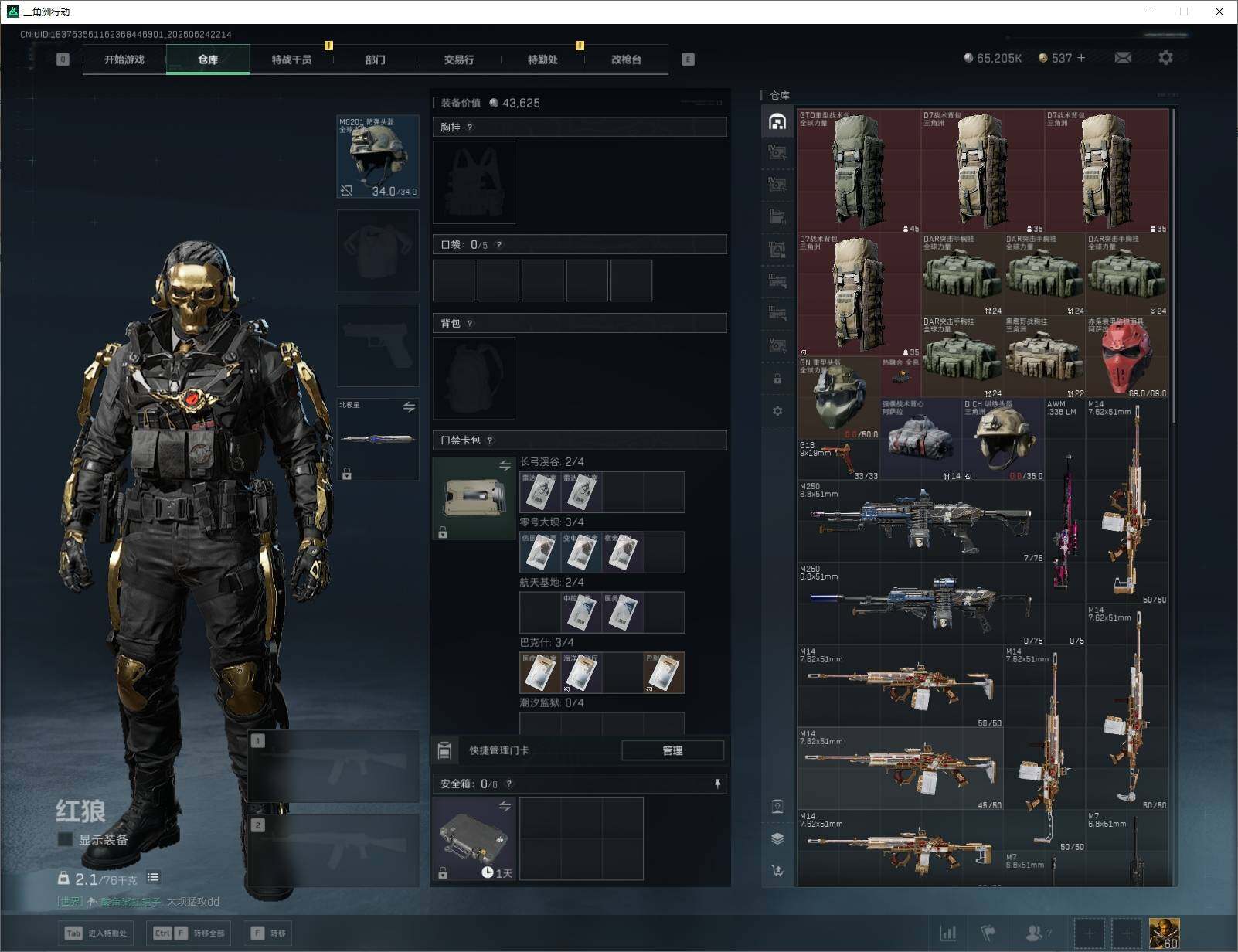Click the Q key navigation icon
This screenshot has height=952, width=1238.
click(63, 59)
